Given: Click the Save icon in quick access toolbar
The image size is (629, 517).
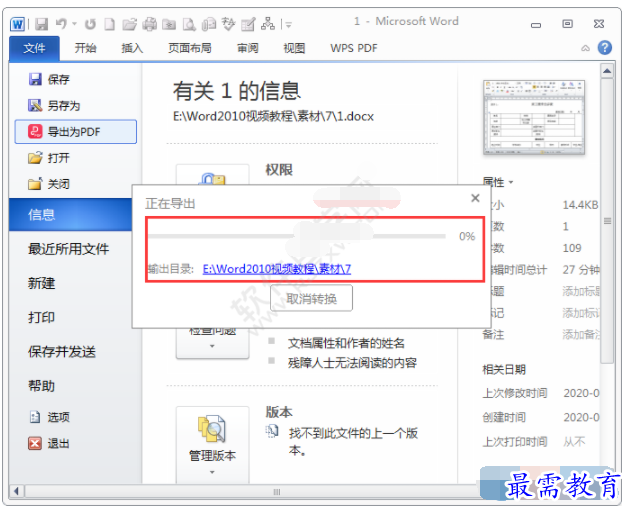Looking at the screenshot, I should click(x=41, y=24).
